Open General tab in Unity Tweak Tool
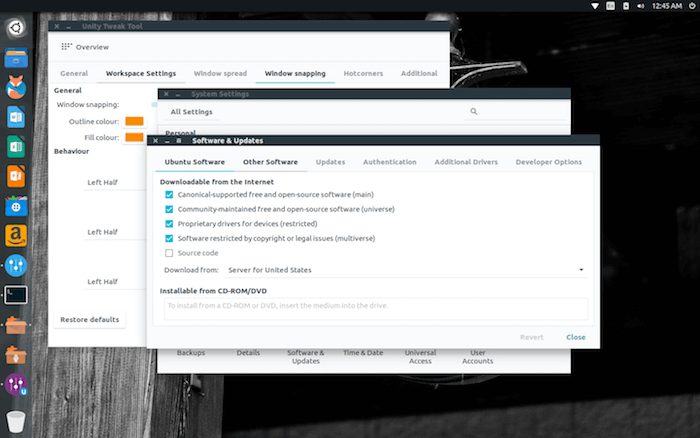The width and height of the screenshot is (700, 438). pyautogui.click(x=74, y=74)
